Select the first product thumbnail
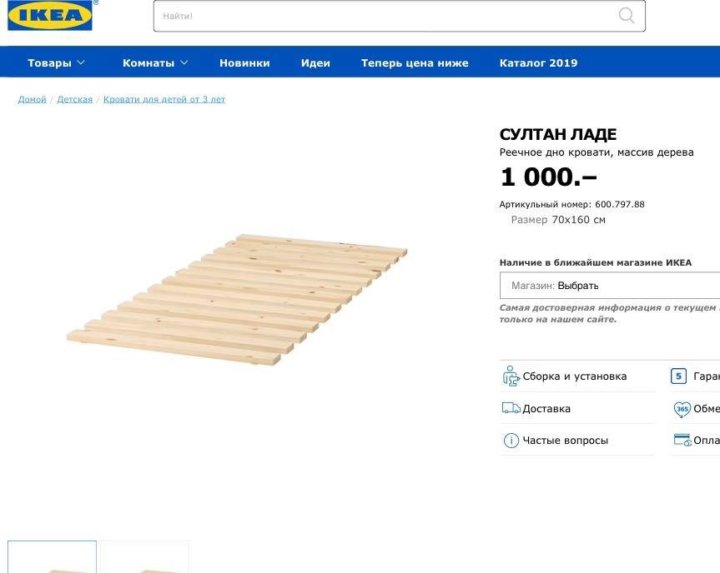Image resolution: width=720 pixels, height=573 pixels. click(x=52, y=557)
